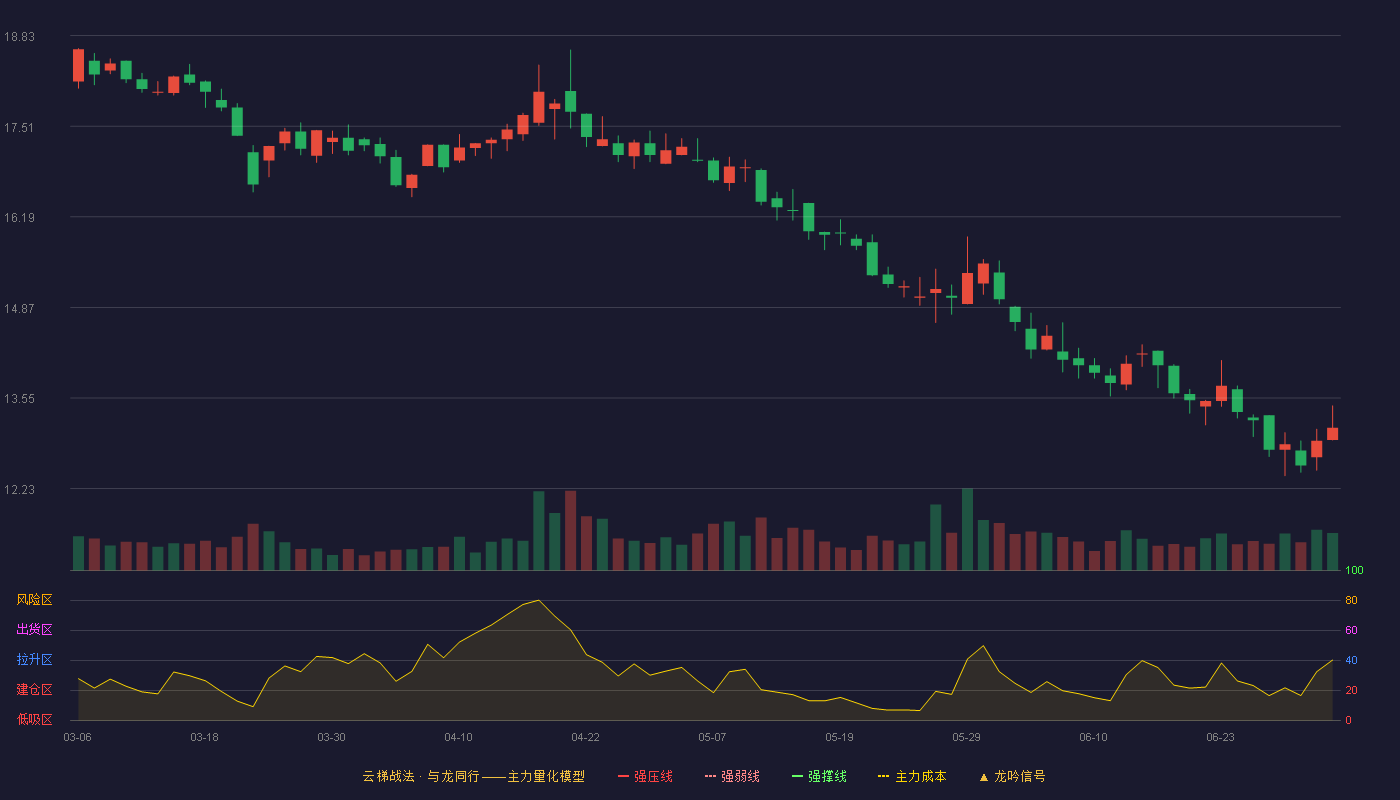Click the 出货区 zone label

point(34,630)
